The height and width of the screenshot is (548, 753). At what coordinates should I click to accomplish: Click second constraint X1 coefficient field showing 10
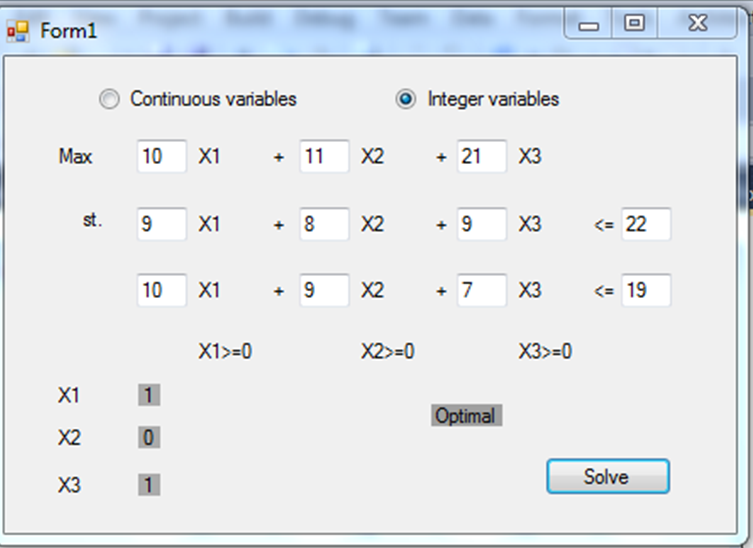pos(162,290)
